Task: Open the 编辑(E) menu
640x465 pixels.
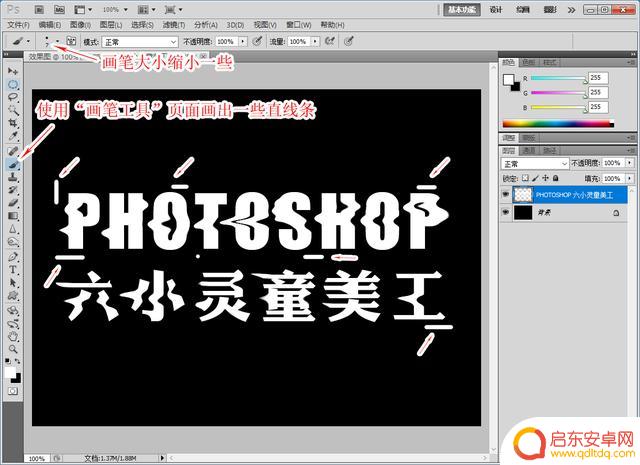Action: coord(50,25)
